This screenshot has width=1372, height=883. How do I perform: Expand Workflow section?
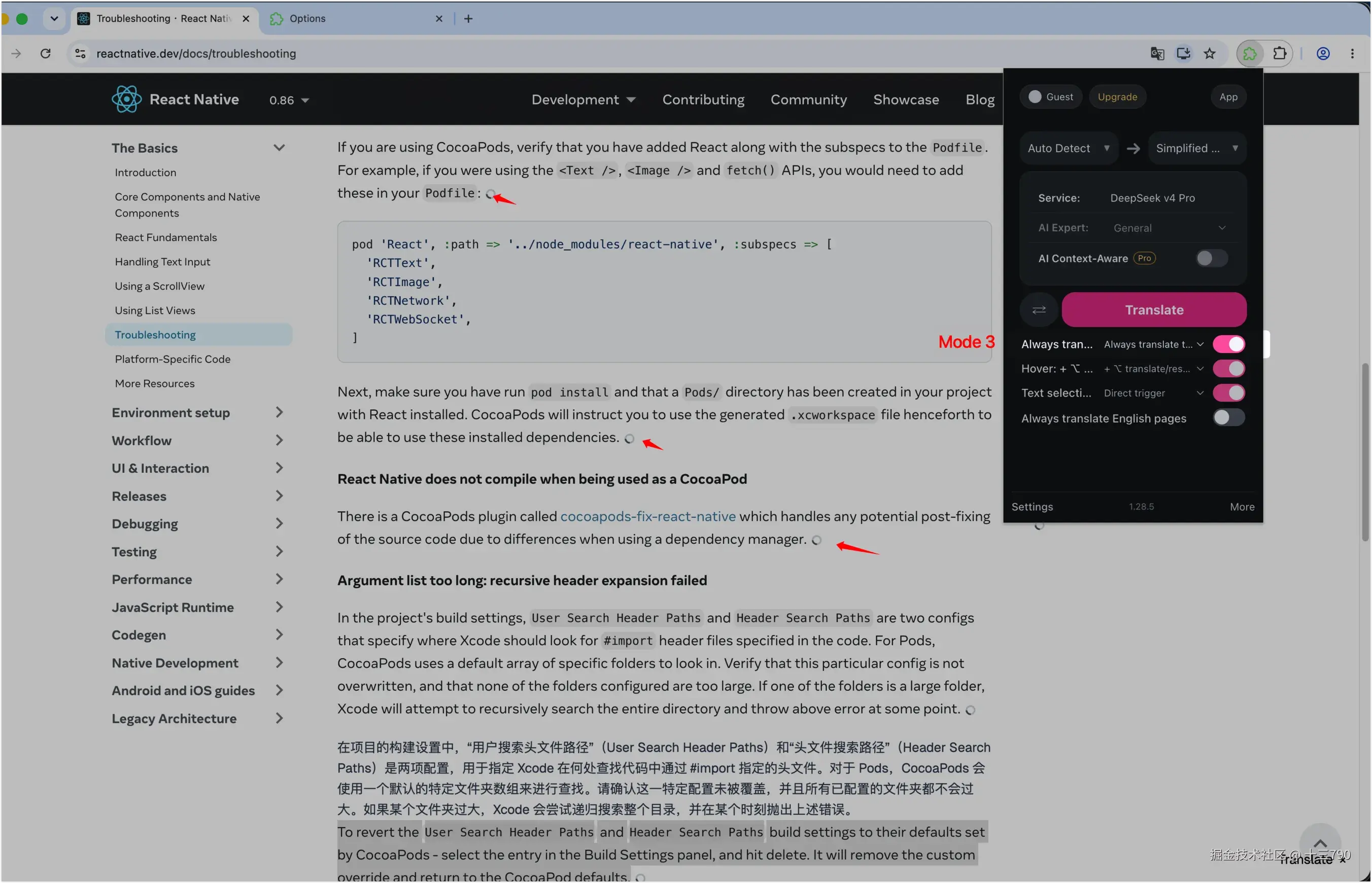pos(197,441)
